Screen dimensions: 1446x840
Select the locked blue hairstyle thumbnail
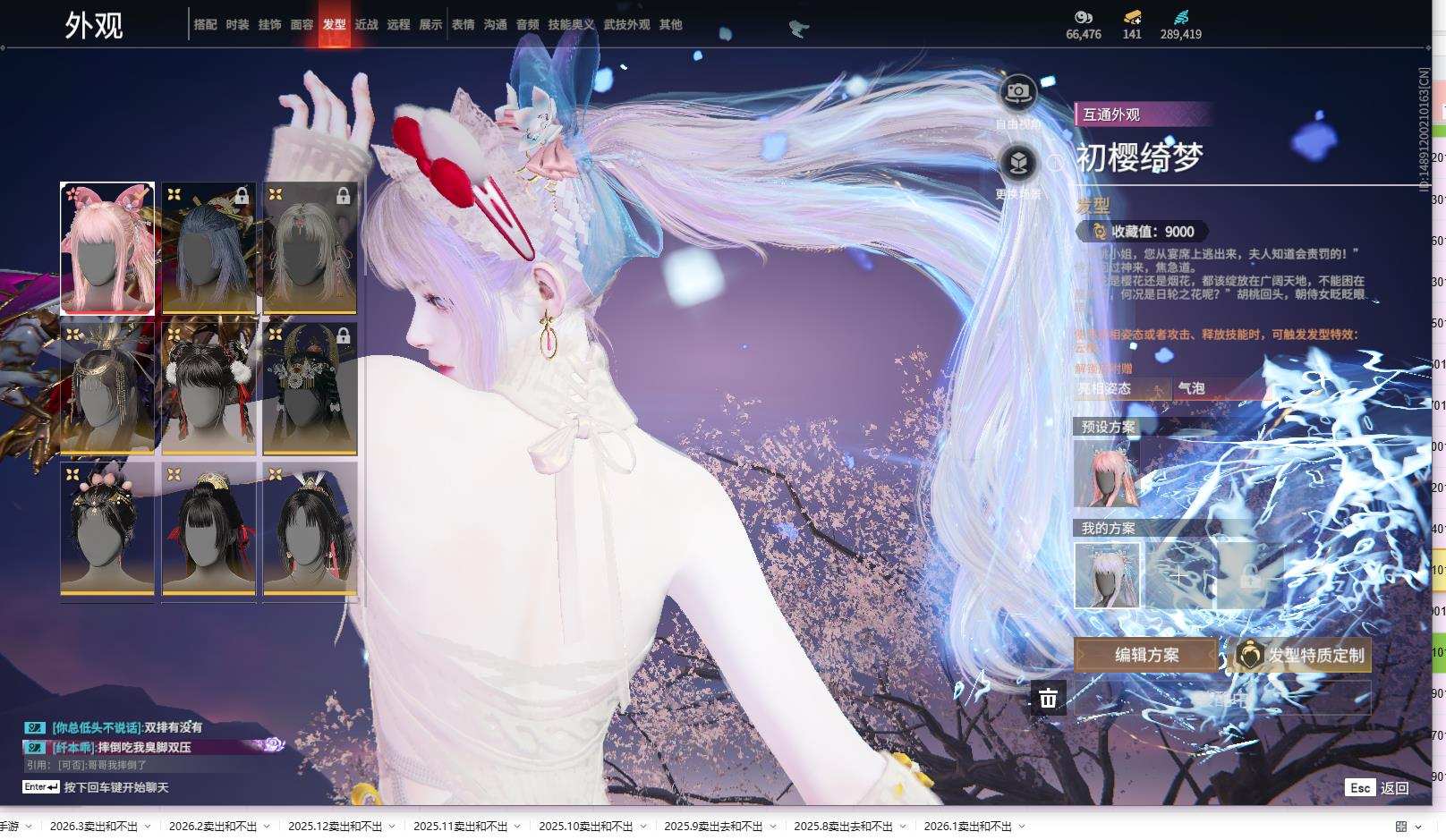(x=208, y=249)
